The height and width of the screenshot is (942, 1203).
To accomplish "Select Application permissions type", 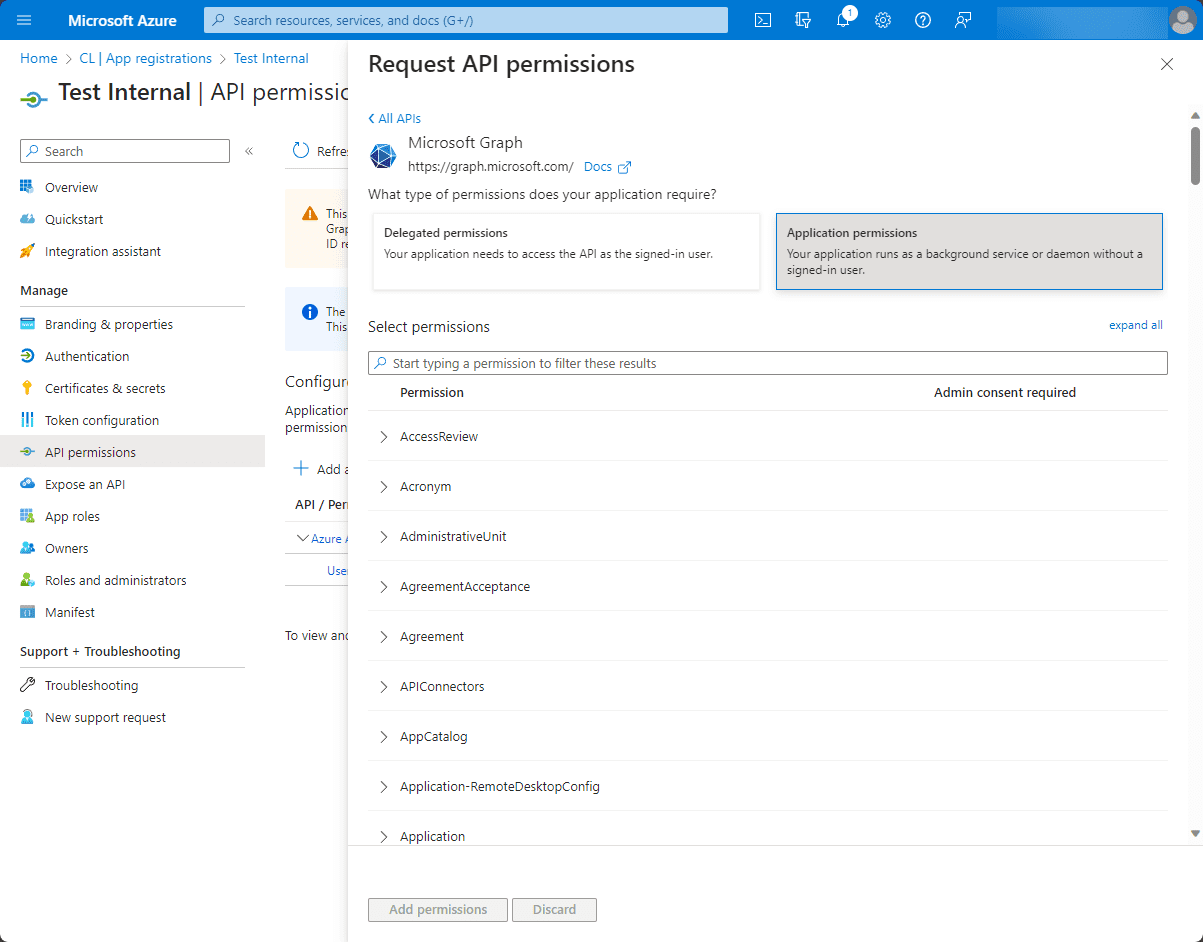I will click(969, 251).
